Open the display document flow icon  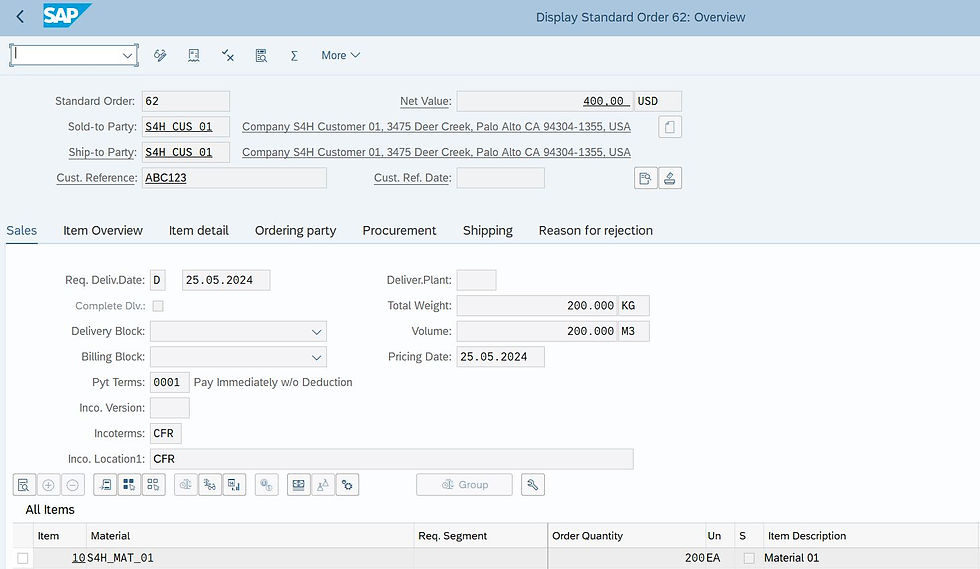click(x=261, y=56)
